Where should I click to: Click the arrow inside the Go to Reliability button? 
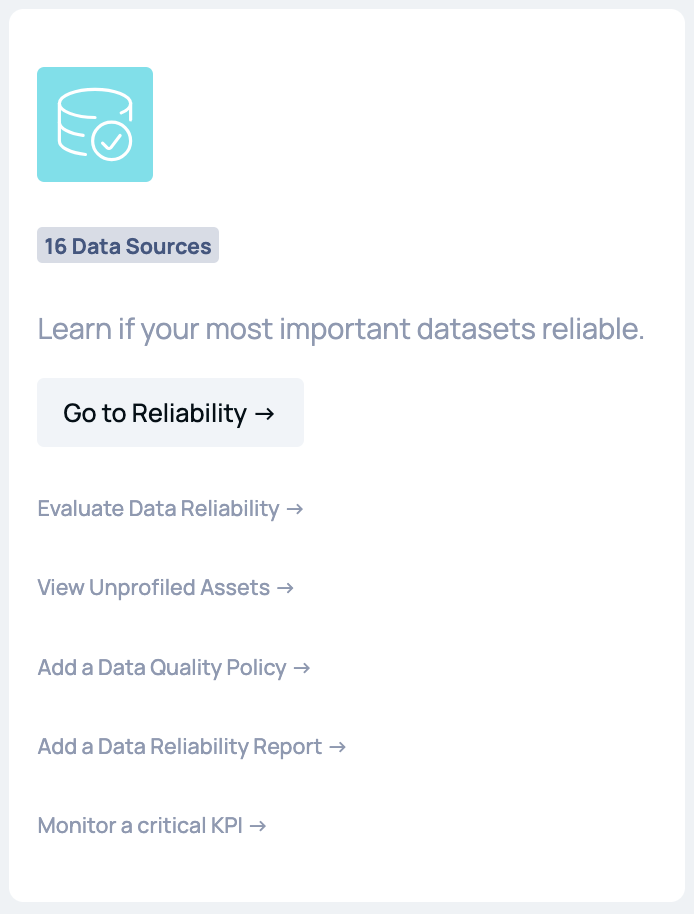[265, 414]
